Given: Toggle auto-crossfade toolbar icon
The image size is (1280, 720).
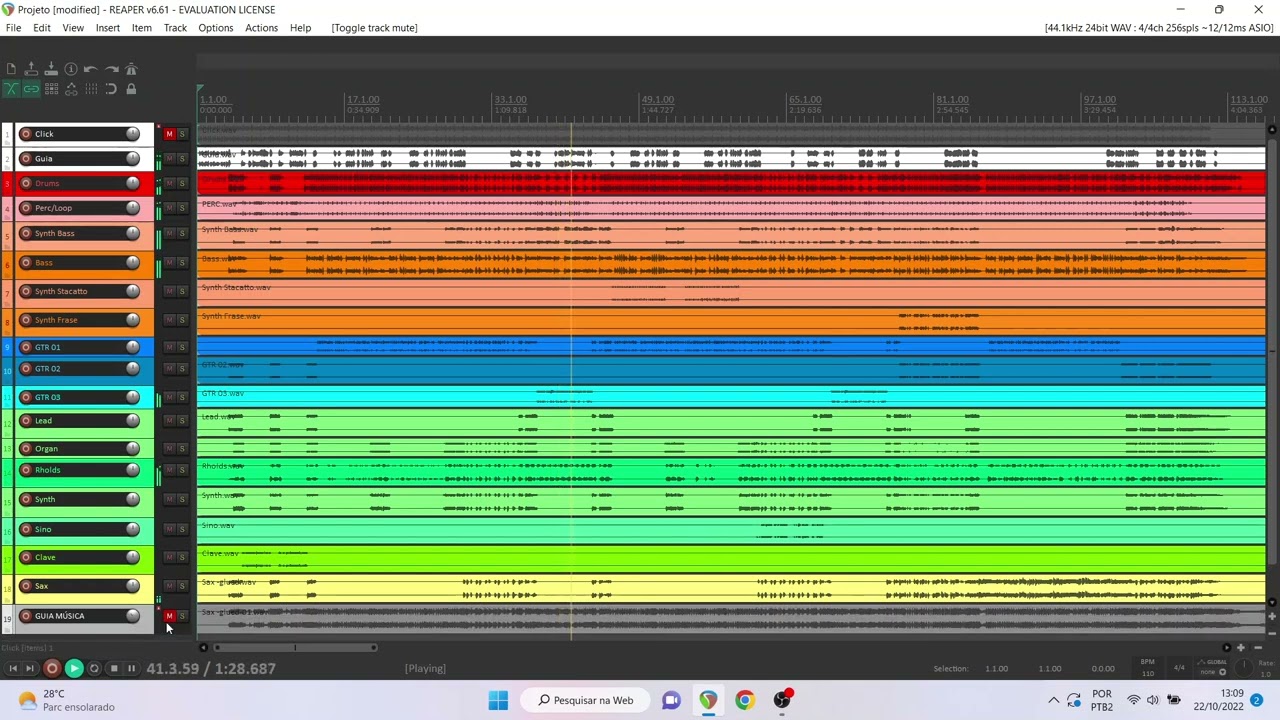Looking at the screenshot, I should coord(11,89).
